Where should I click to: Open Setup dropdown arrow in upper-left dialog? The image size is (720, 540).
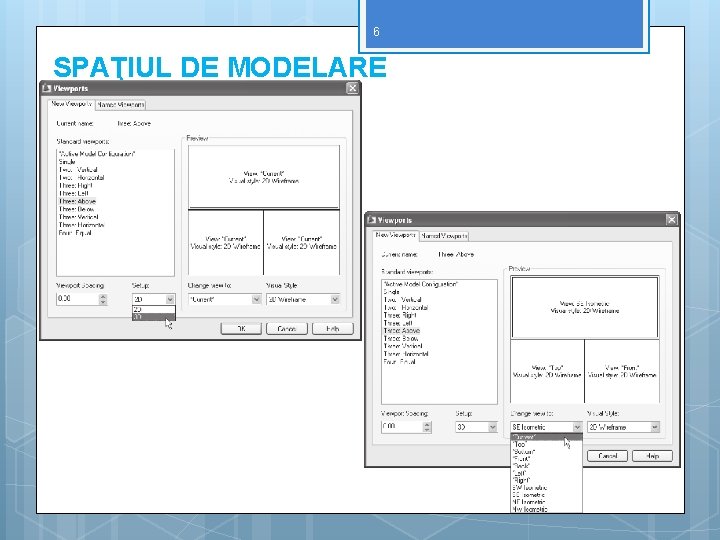(x=170, y=299)
